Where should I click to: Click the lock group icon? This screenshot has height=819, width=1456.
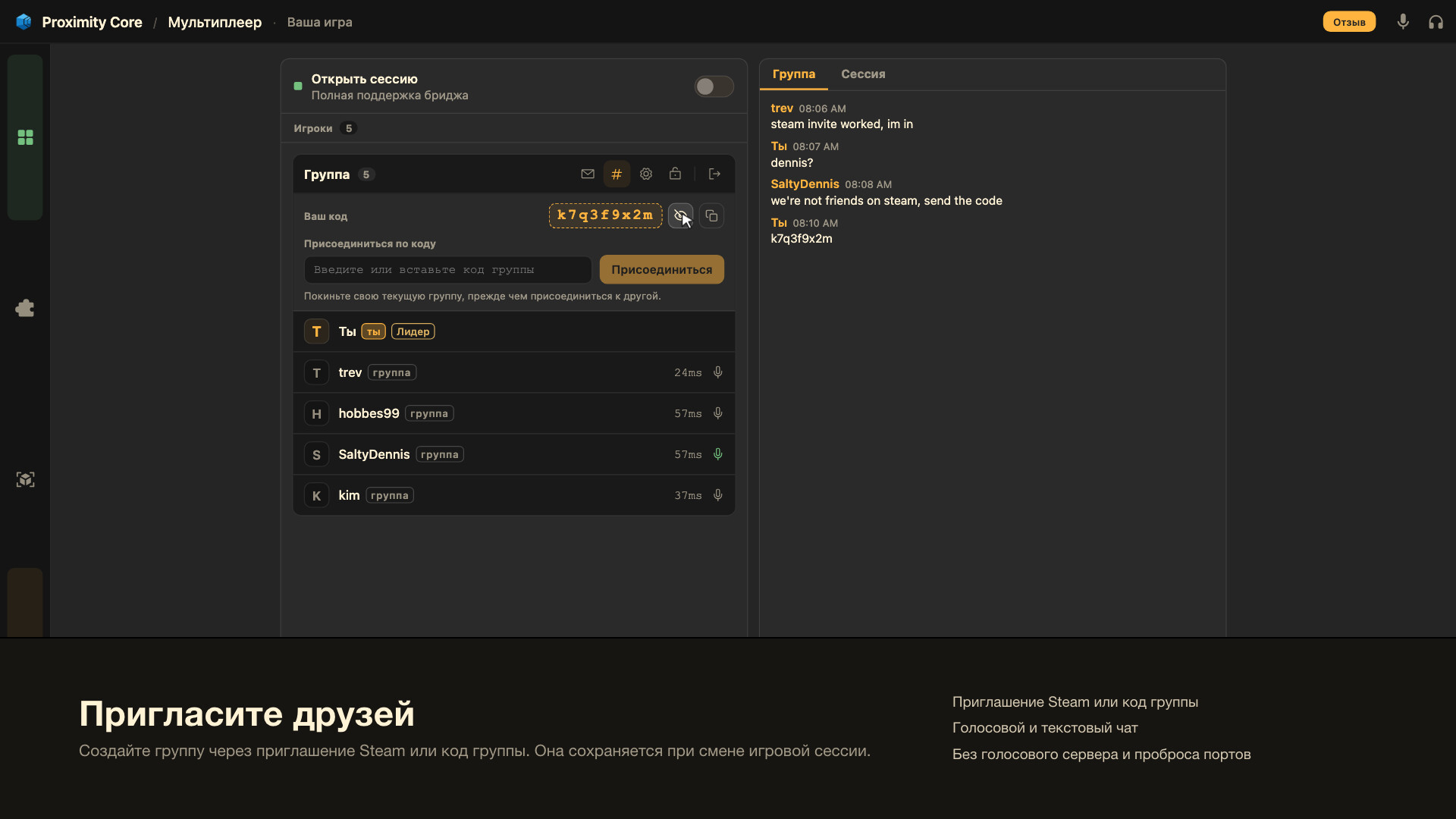675,174
